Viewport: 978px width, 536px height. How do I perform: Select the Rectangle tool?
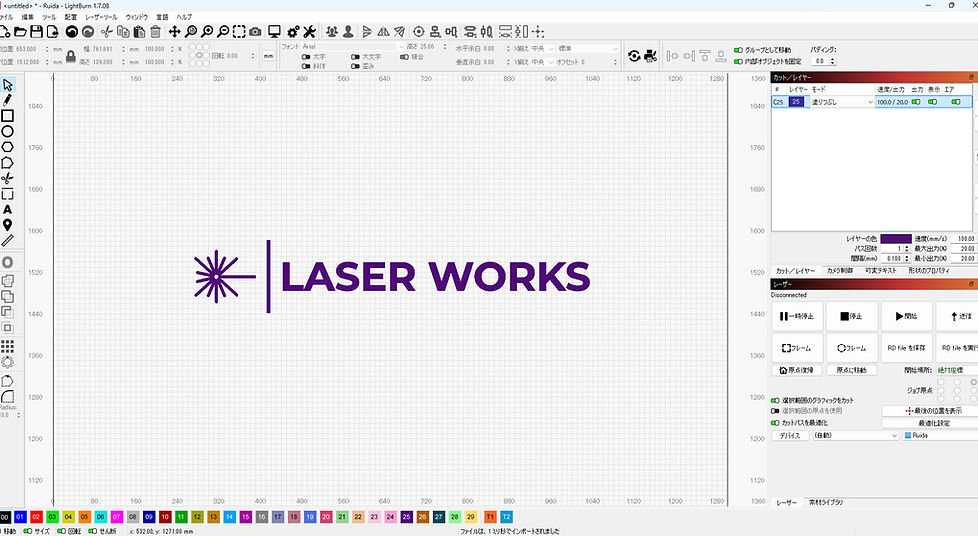click(x=7, y=115)
